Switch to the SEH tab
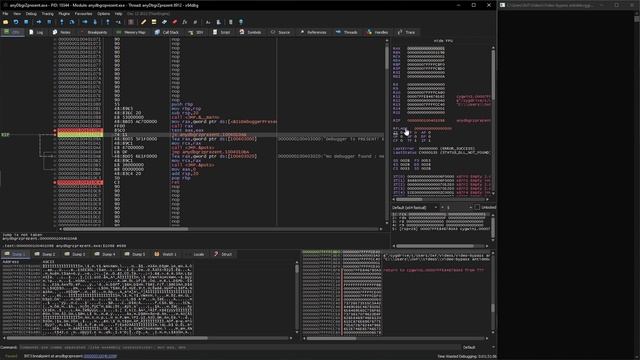The width and height of the screenshot is (640, 360). (196, 32)
